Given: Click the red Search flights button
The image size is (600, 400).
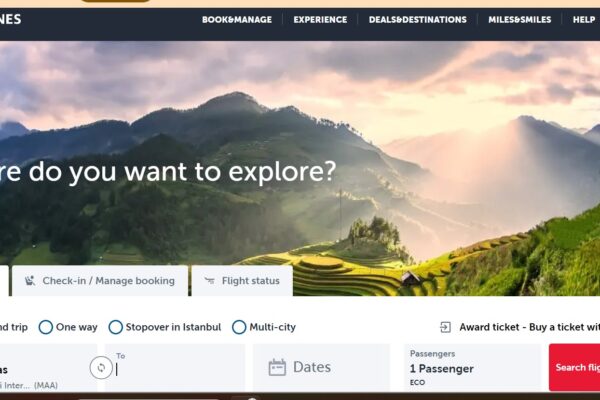Looking at the screenshot, I should coord(574,367).
